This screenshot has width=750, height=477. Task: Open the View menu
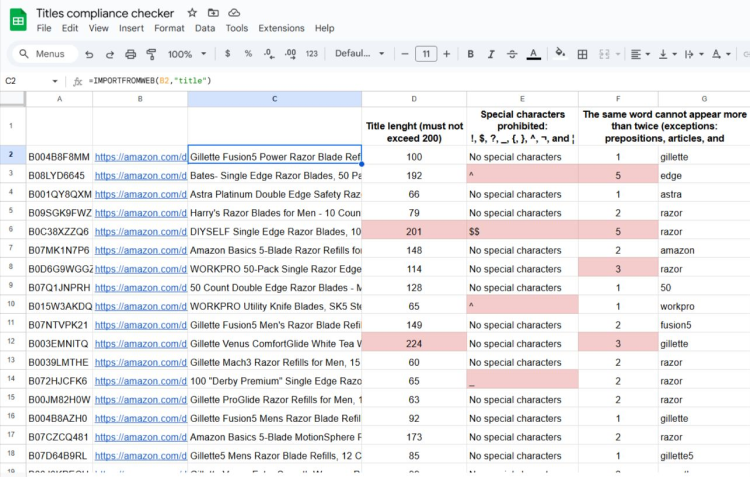(x=98, y=28)
